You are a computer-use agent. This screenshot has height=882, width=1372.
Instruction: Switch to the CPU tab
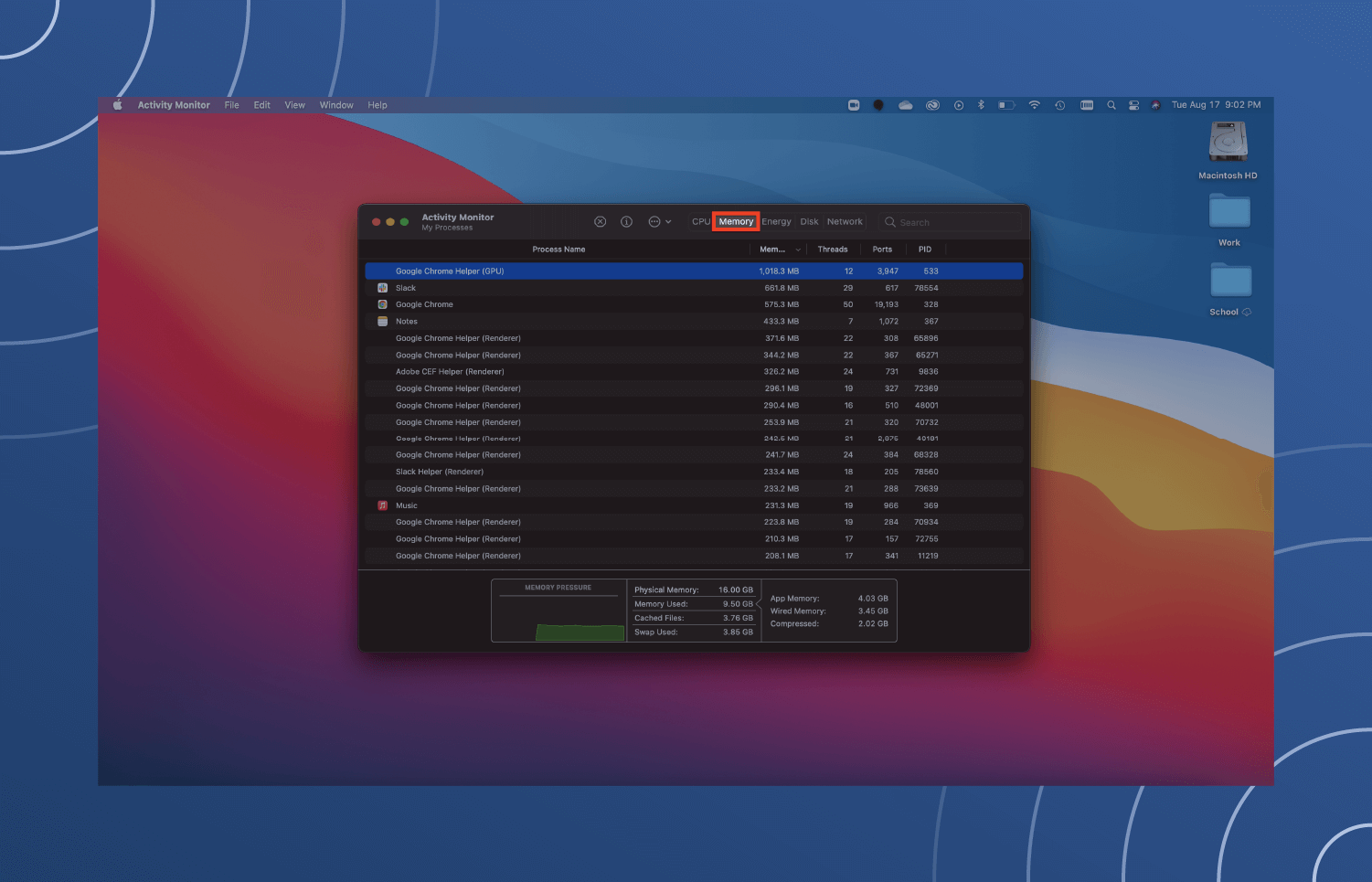point(700,221)
